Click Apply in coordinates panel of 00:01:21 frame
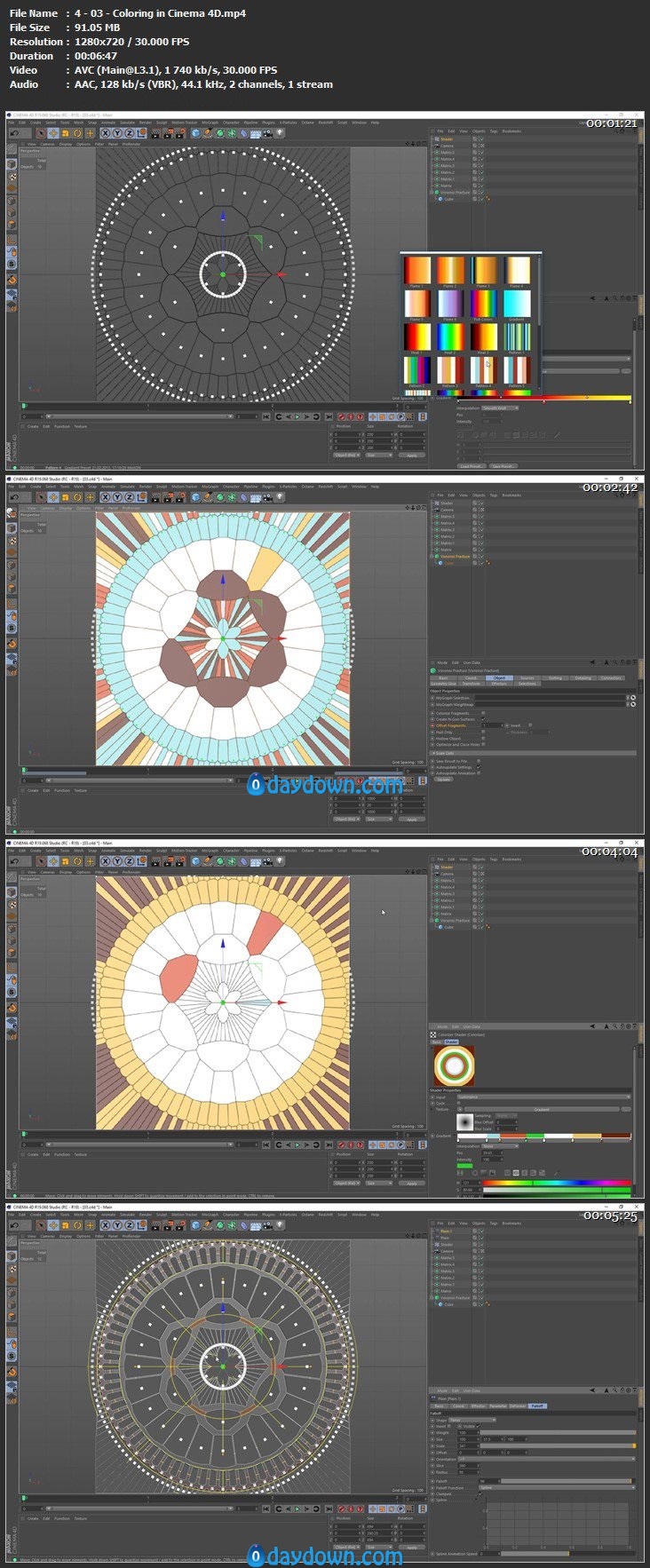Image resolution: width=650 pixels, height=1568 pixels. [x=411, y=455]
